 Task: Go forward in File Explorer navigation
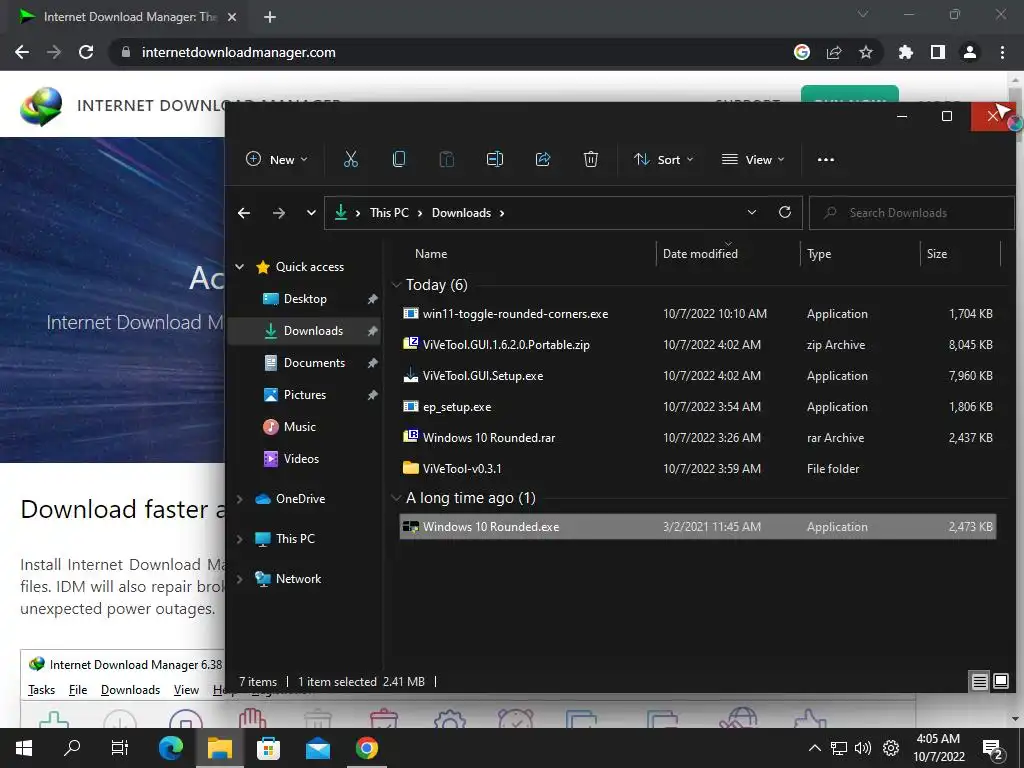(x=279, y=213)
